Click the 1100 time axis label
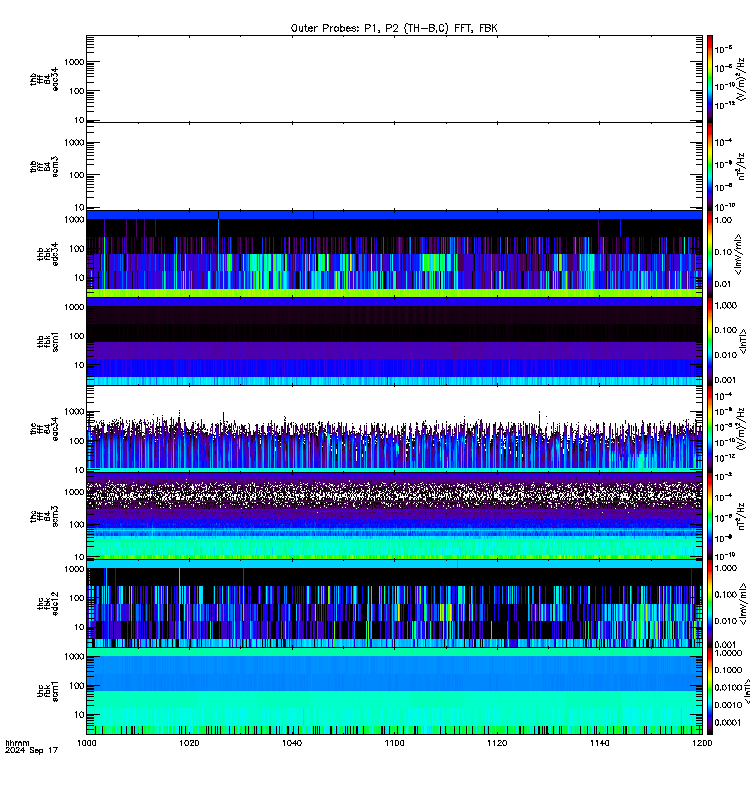The width and height of the screenshot is (750, 800). (394, 743)
